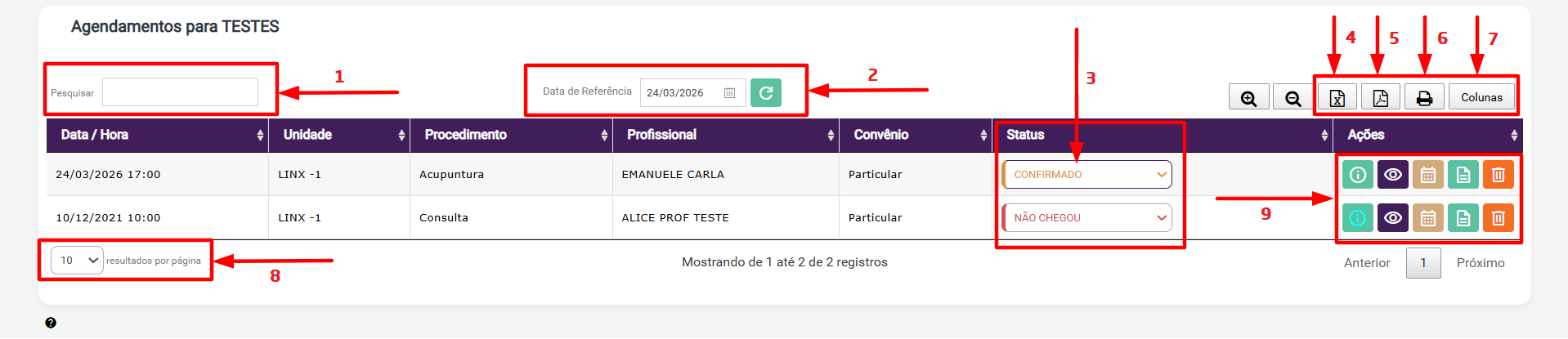
Task: Export the table to Excel
Action: point(1337,98)
